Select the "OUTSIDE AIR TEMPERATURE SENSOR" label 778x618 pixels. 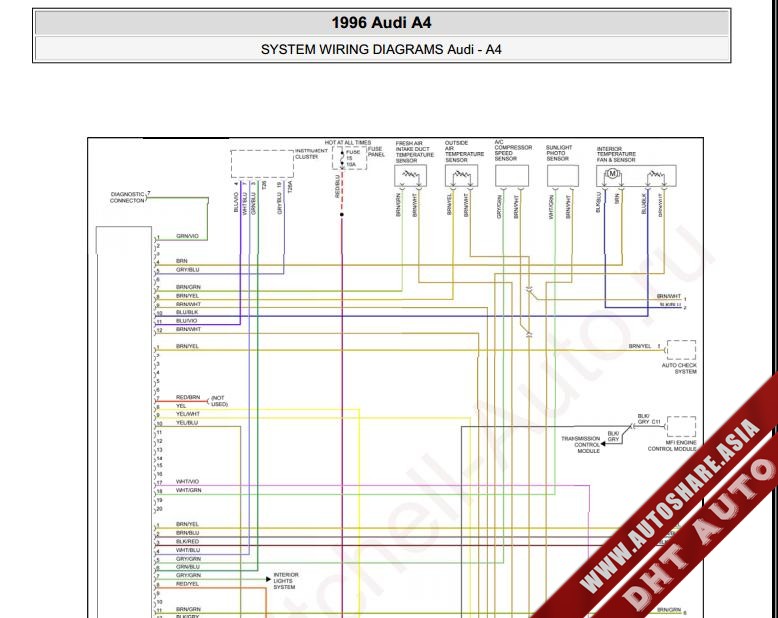[x=464, y=151]
